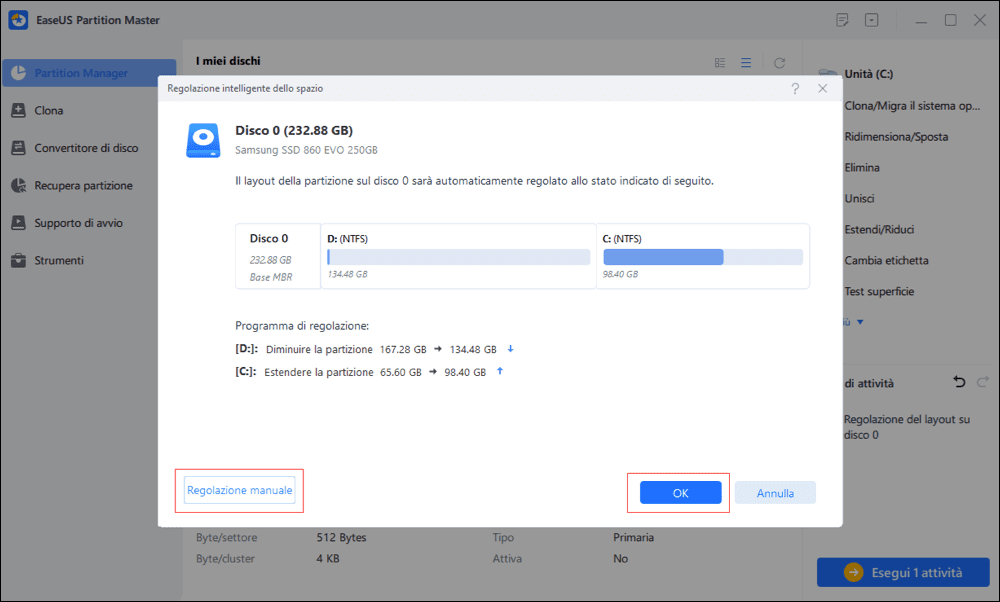The height and width of the screenshot is (602, 1000).
Task: Click 'I miei dischi' heading
Action: coord(228,61)
